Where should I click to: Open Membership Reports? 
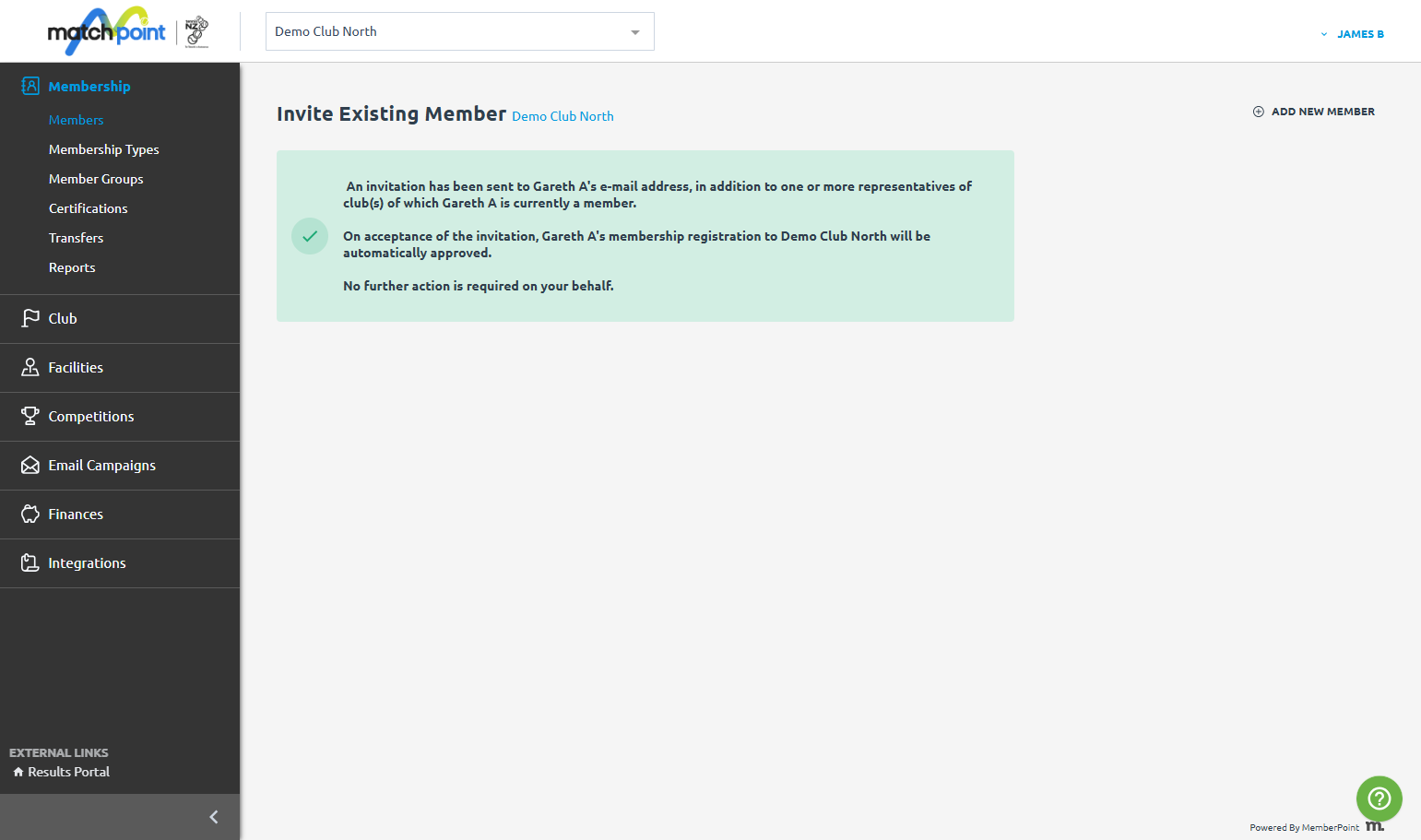pos(72,267)
